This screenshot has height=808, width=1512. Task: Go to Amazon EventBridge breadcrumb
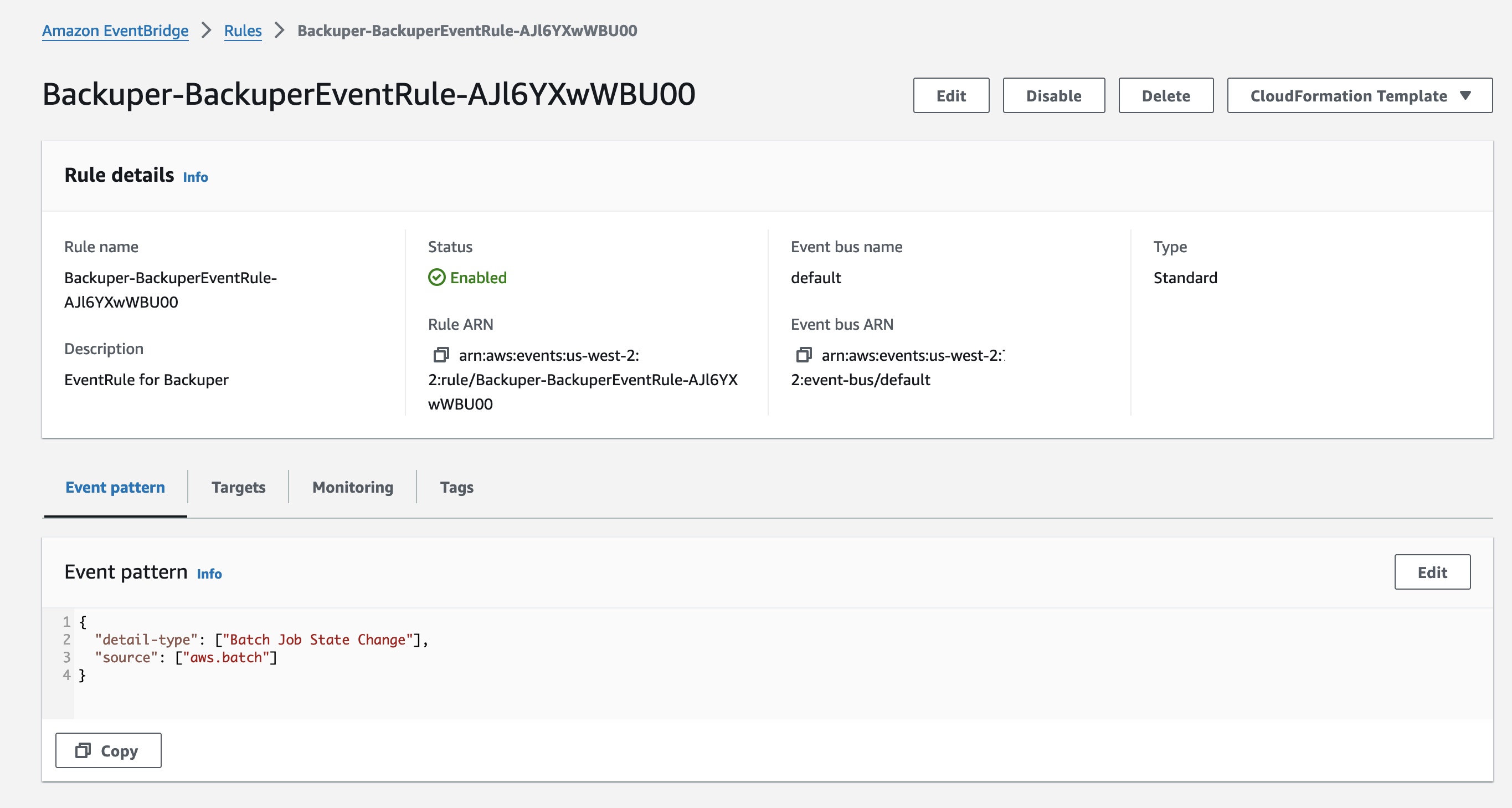click(x=115, y=30)
